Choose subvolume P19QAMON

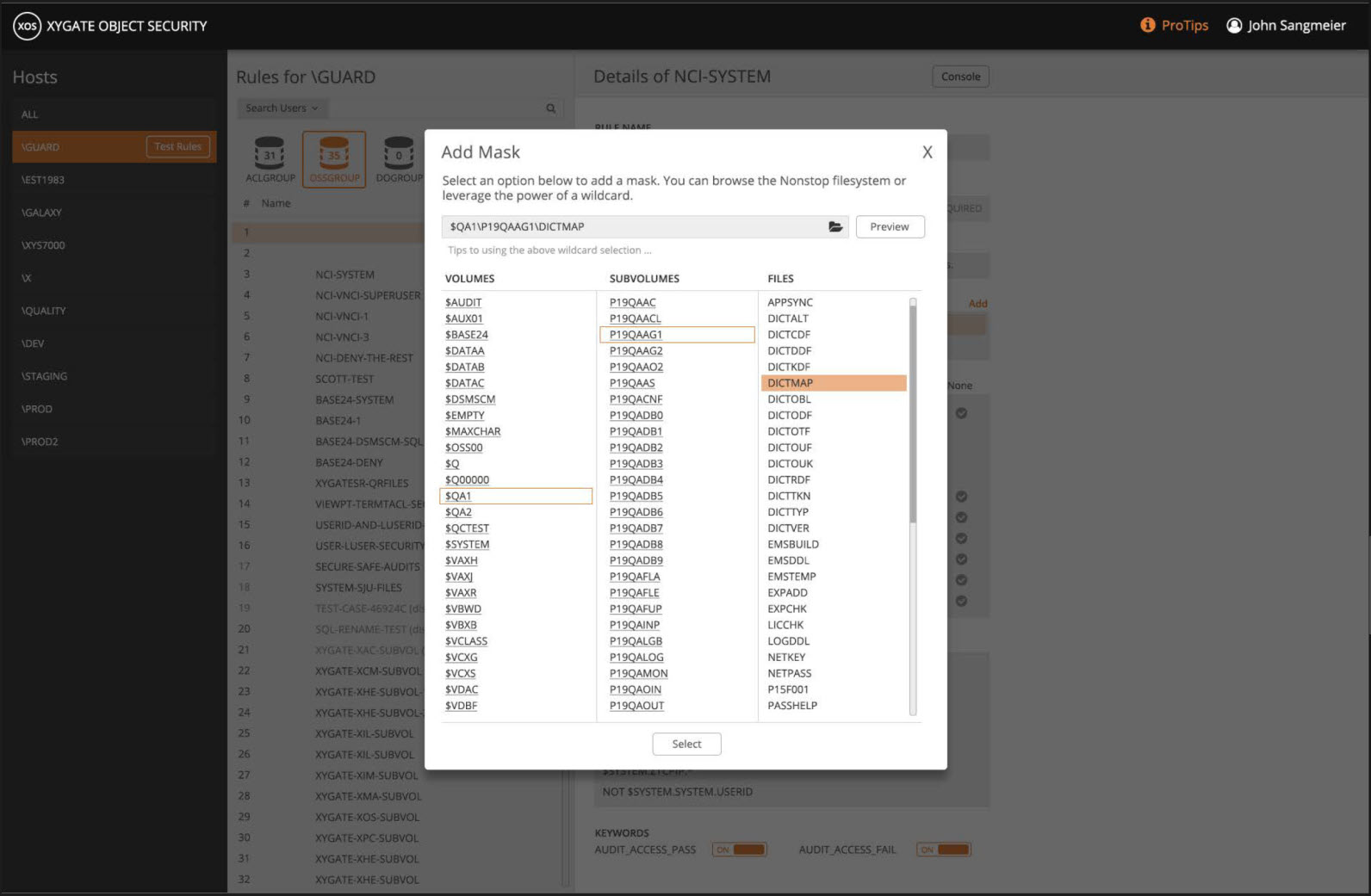638,673
